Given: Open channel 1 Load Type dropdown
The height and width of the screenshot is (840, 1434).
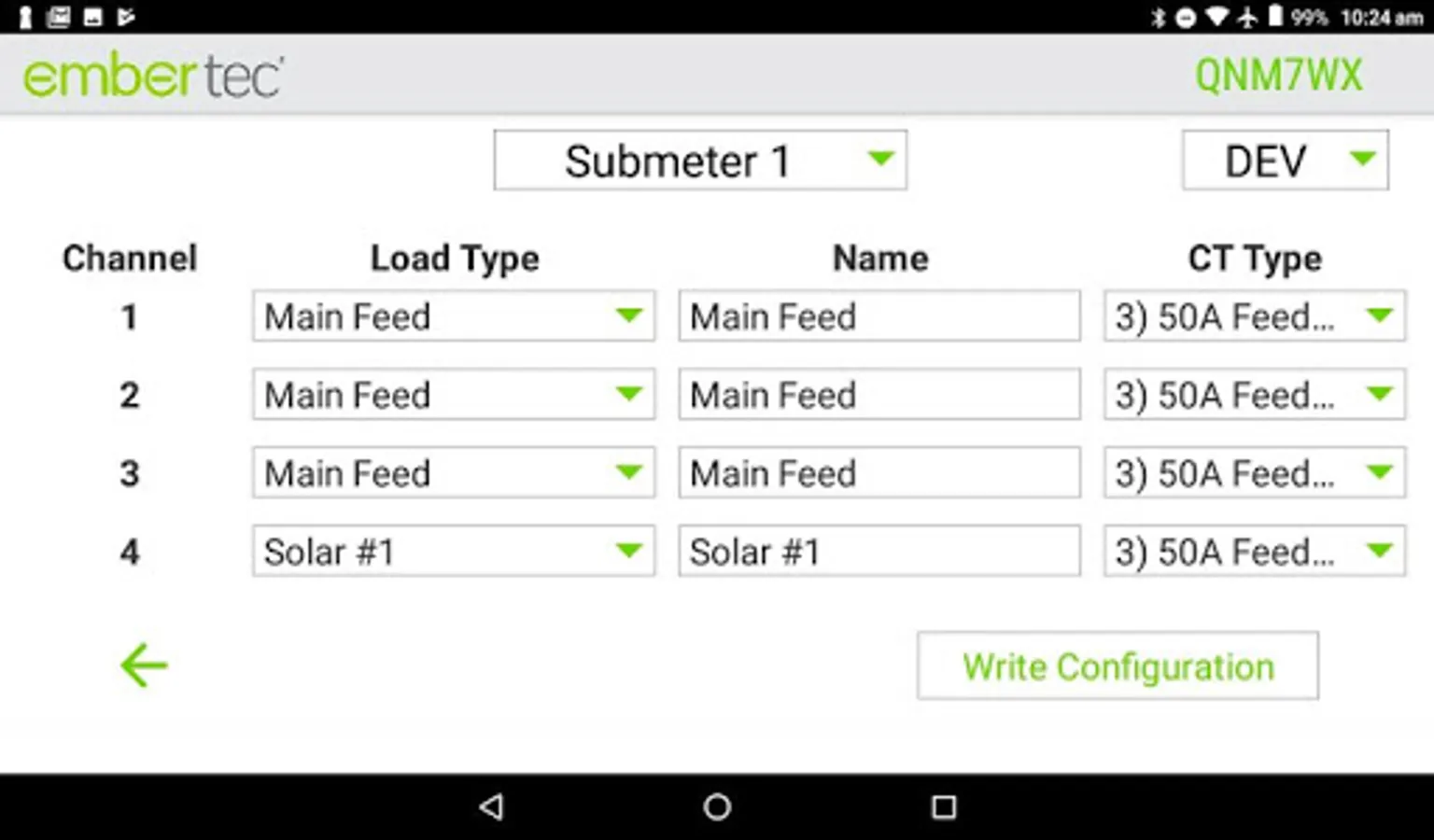Looking at the screenshot, I should pos(453,316).
